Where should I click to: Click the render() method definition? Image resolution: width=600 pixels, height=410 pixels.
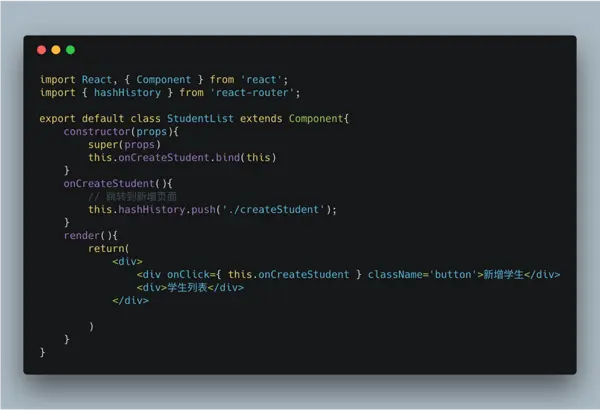(x=91, y=235)
